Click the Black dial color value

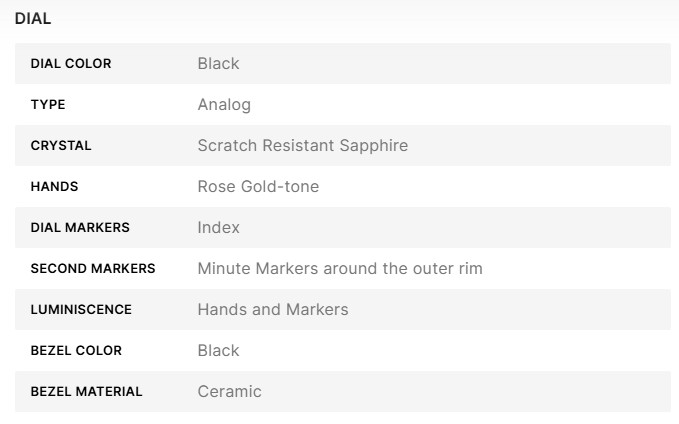tap(218, 64)
